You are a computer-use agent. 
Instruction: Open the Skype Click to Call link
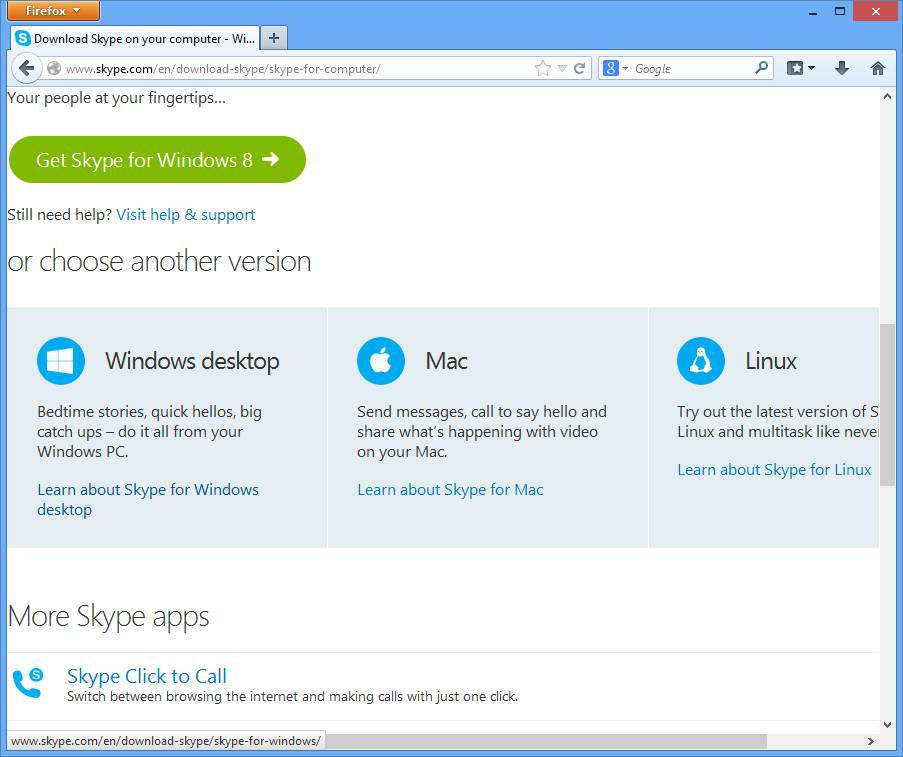[x=147, y=676]
